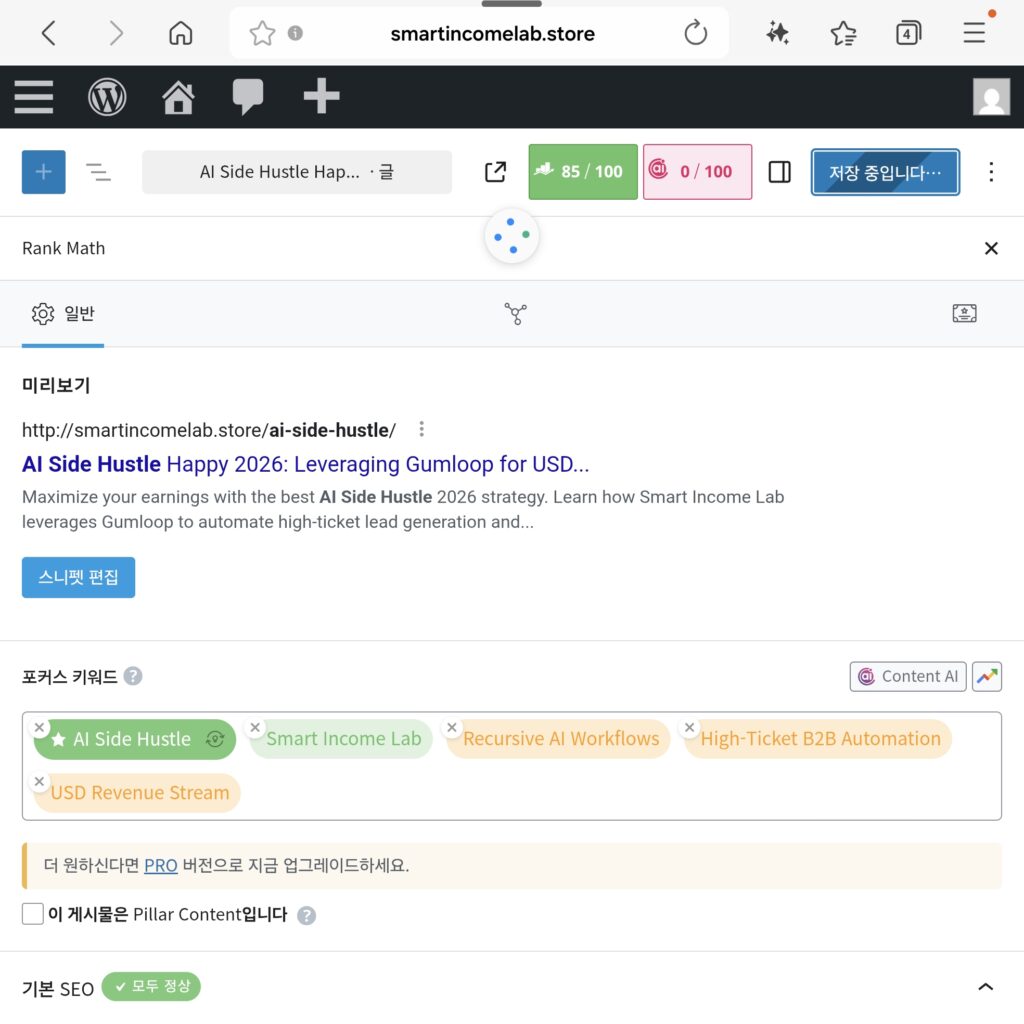The height and width of the screenshot is (1024, 1024).
Task: View post via external link icon
Action: 495,172
